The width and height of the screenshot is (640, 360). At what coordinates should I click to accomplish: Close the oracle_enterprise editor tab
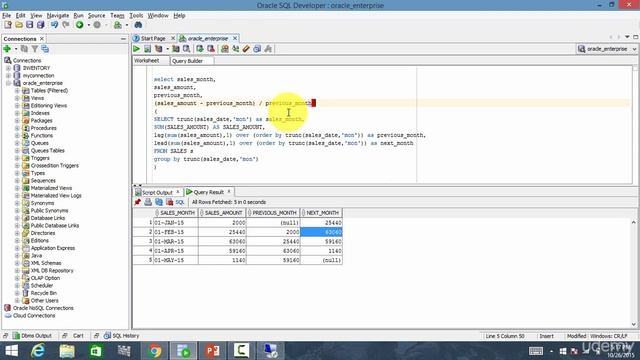tap(235, 38)
